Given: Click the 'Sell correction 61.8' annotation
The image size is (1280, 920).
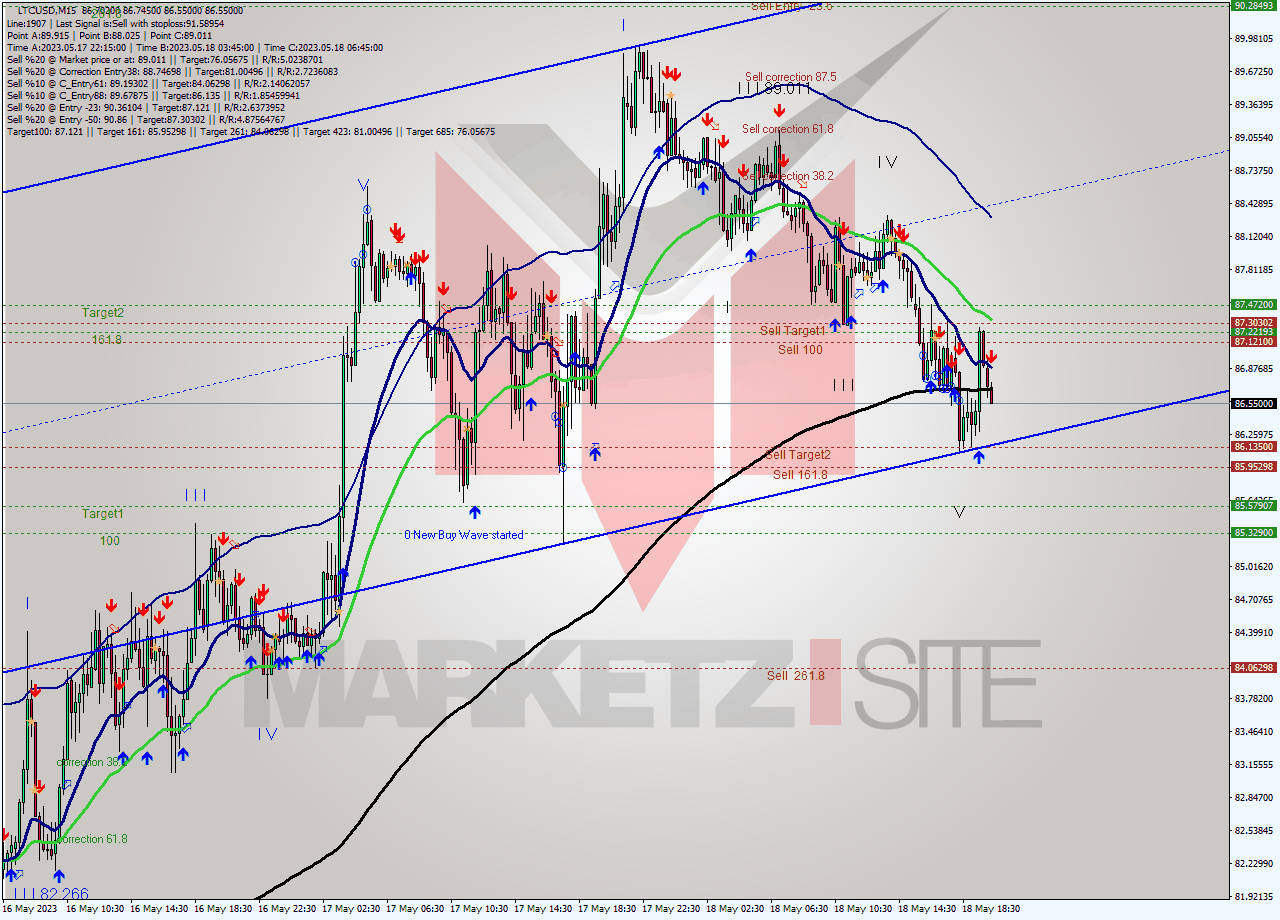Looking at the screenshot, I should 787,129.
